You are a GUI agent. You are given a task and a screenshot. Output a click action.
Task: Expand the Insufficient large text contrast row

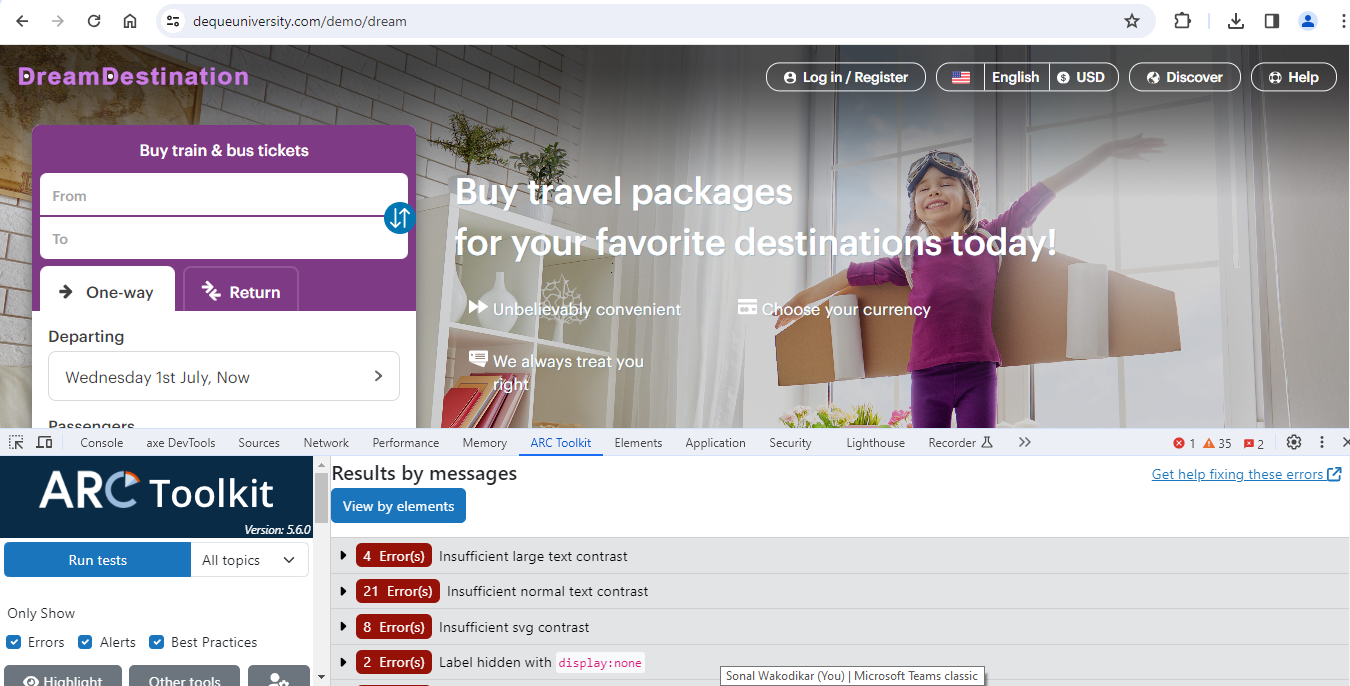point(840,556)
